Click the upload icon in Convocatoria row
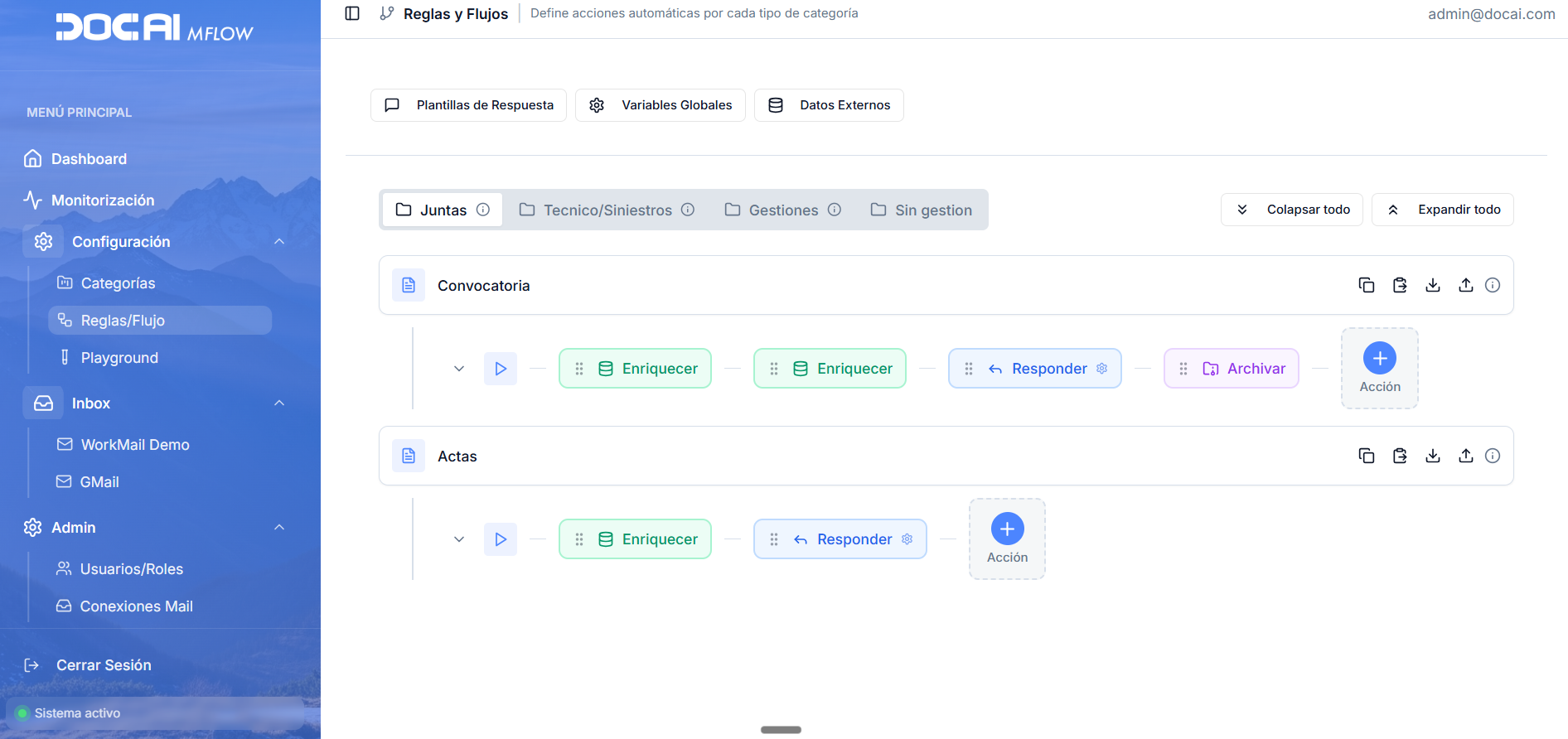The image size is (1568, 739). point(1466,285)
